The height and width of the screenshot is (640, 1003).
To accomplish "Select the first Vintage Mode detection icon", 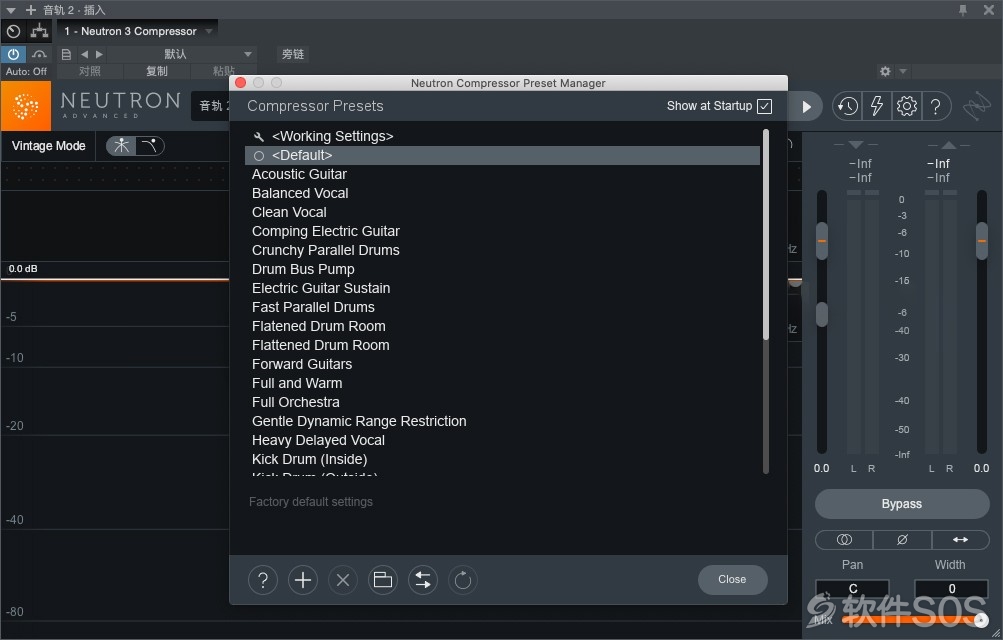I will 121,146.
